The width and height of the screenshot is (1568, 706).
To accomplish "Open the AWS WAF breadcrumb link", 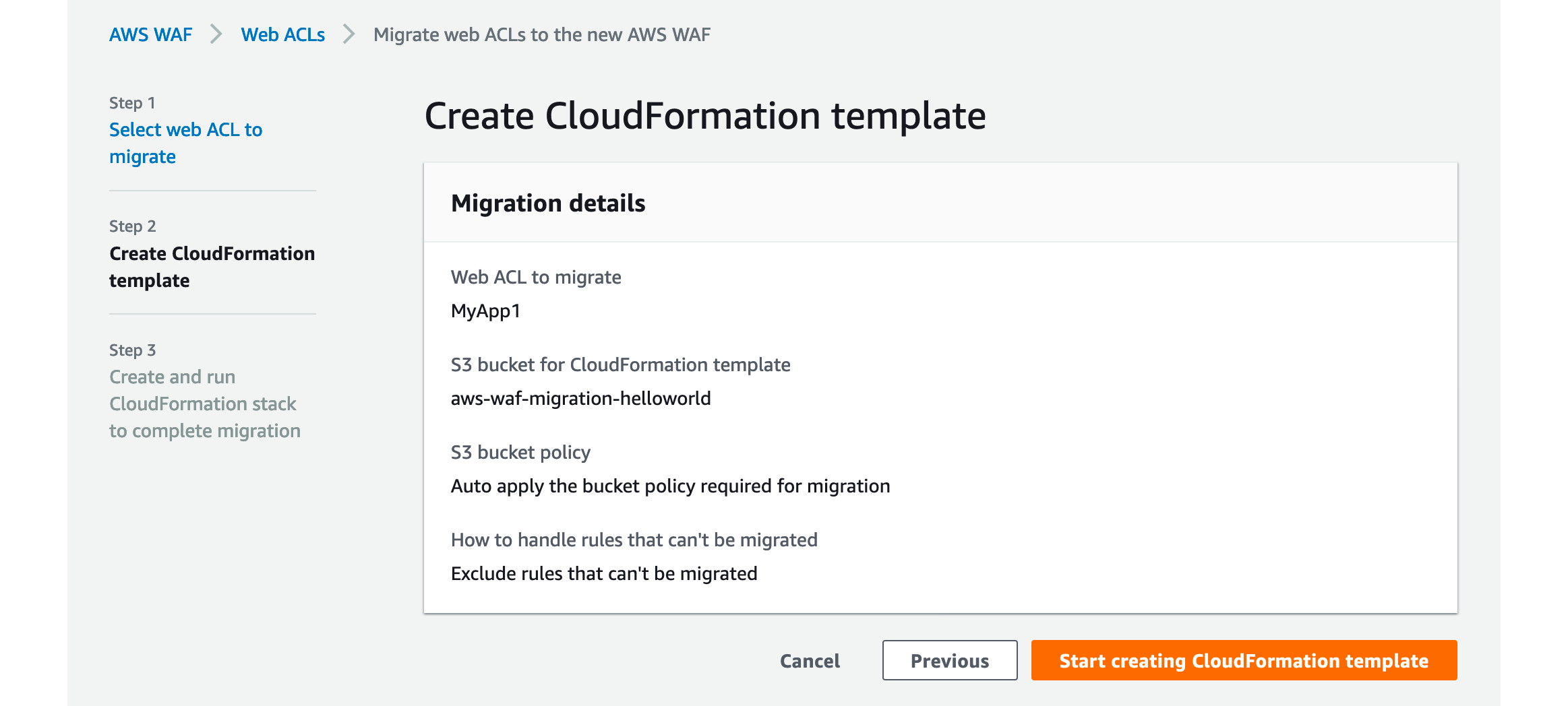I will click(x=150, y=34).
